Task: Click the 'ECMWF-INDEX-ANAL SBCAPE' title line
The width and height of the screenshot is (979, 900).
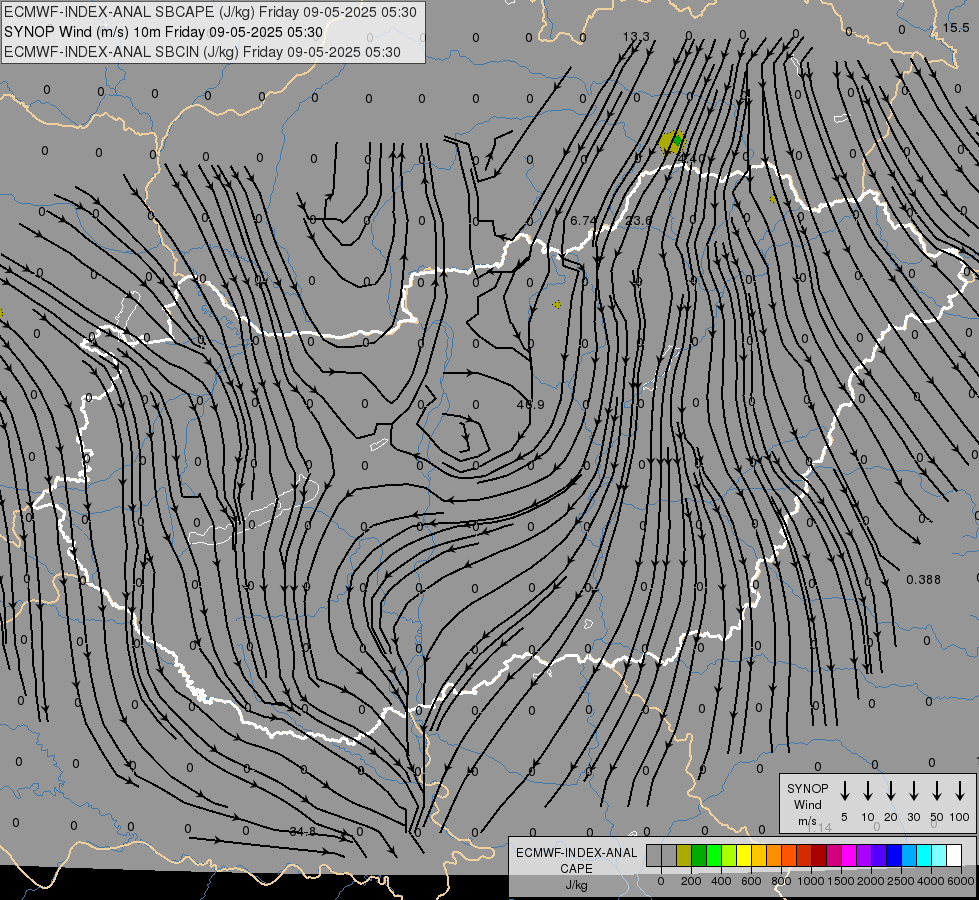Action: click(x=210, y=12)
